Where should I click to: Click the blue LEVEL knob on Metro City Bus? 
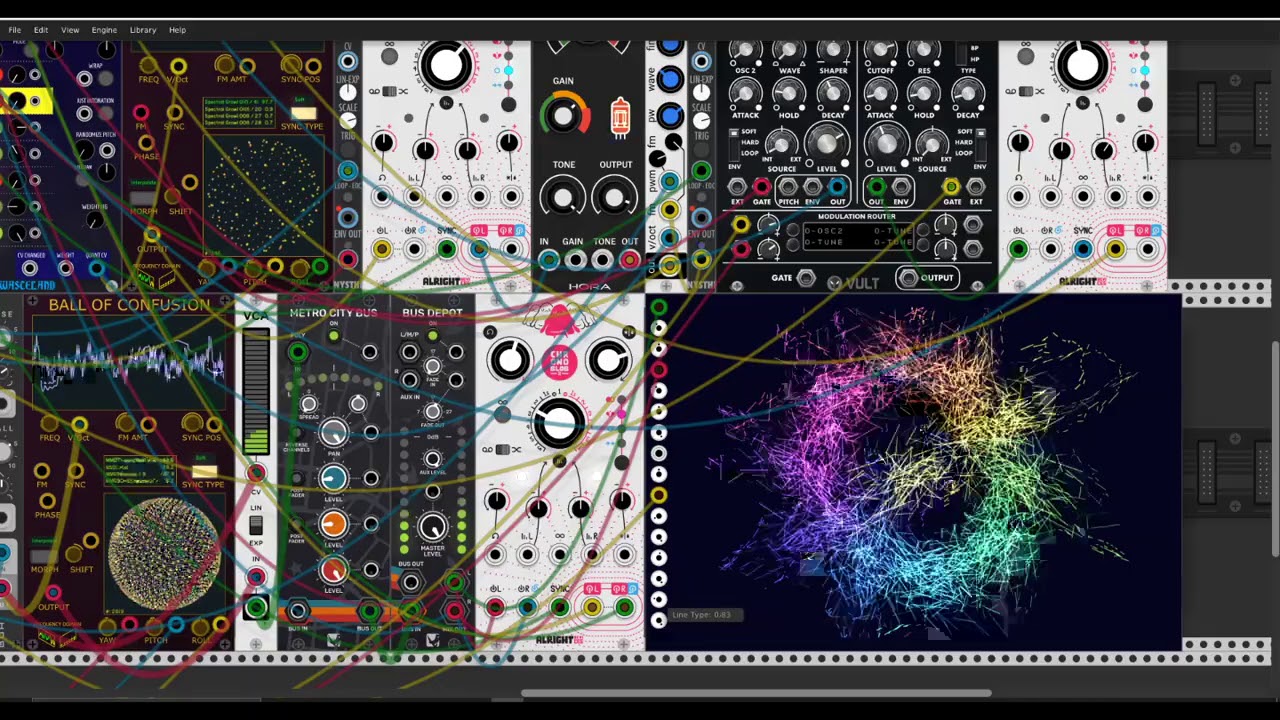pyautogui.click(x=333, y=478)
